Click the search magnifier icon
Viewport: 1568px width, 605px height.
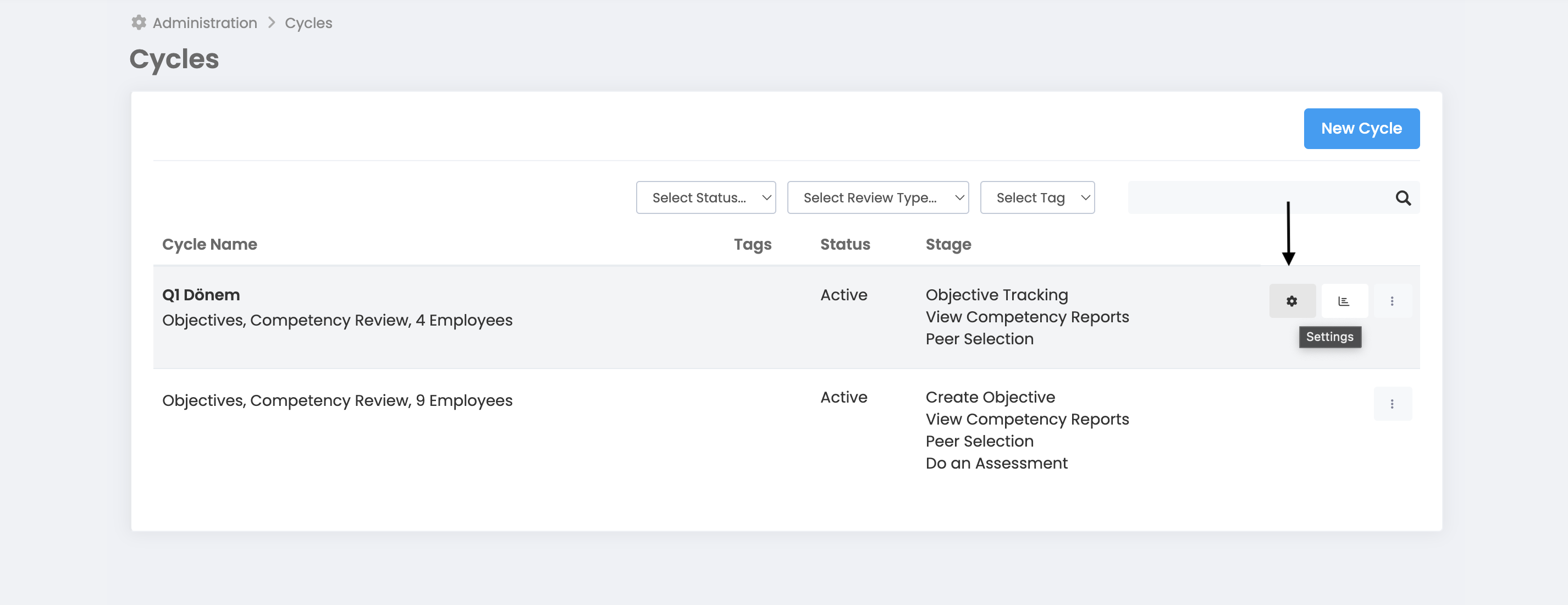tap(1403, 198)
